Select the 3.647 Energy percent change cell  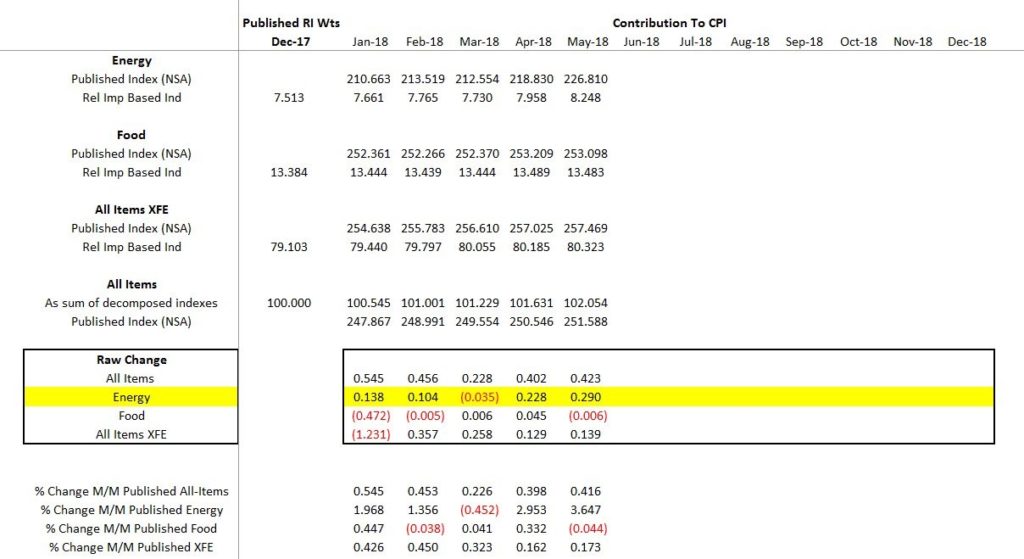point(588,509)
